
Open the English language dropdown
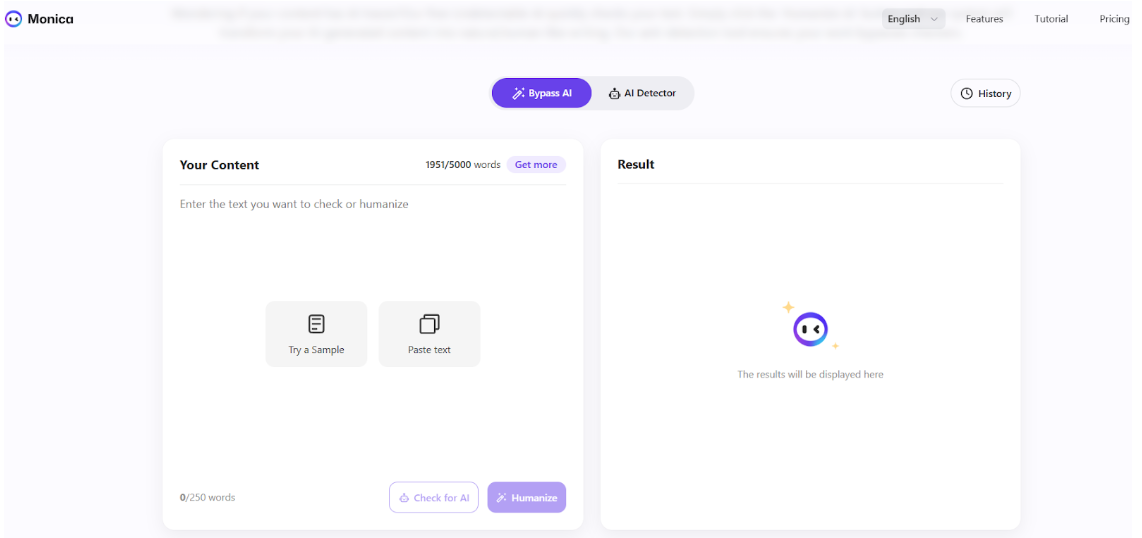pos(913,19)
